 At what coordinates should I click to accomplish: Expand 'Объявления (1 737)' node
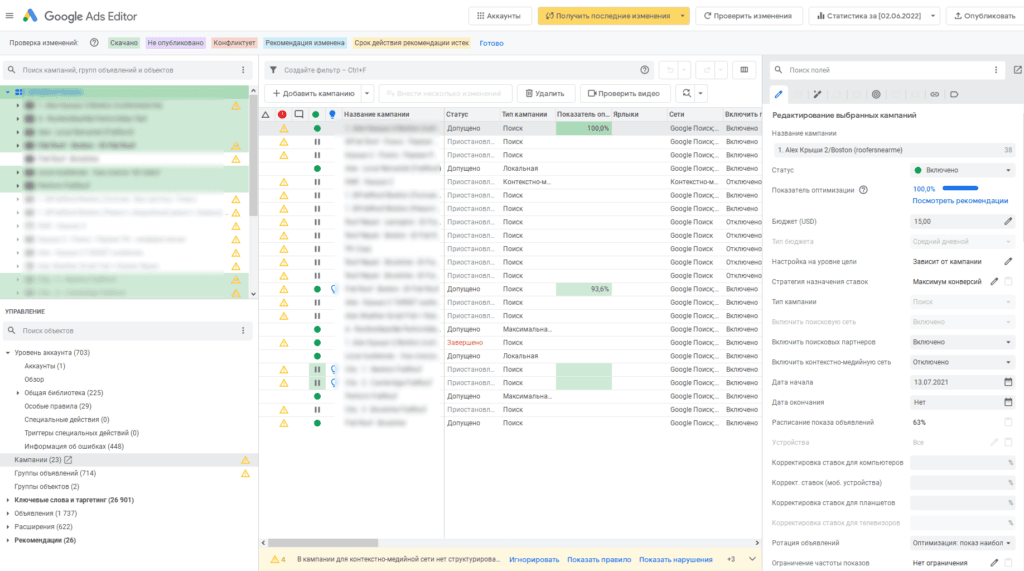click(8, 514)
